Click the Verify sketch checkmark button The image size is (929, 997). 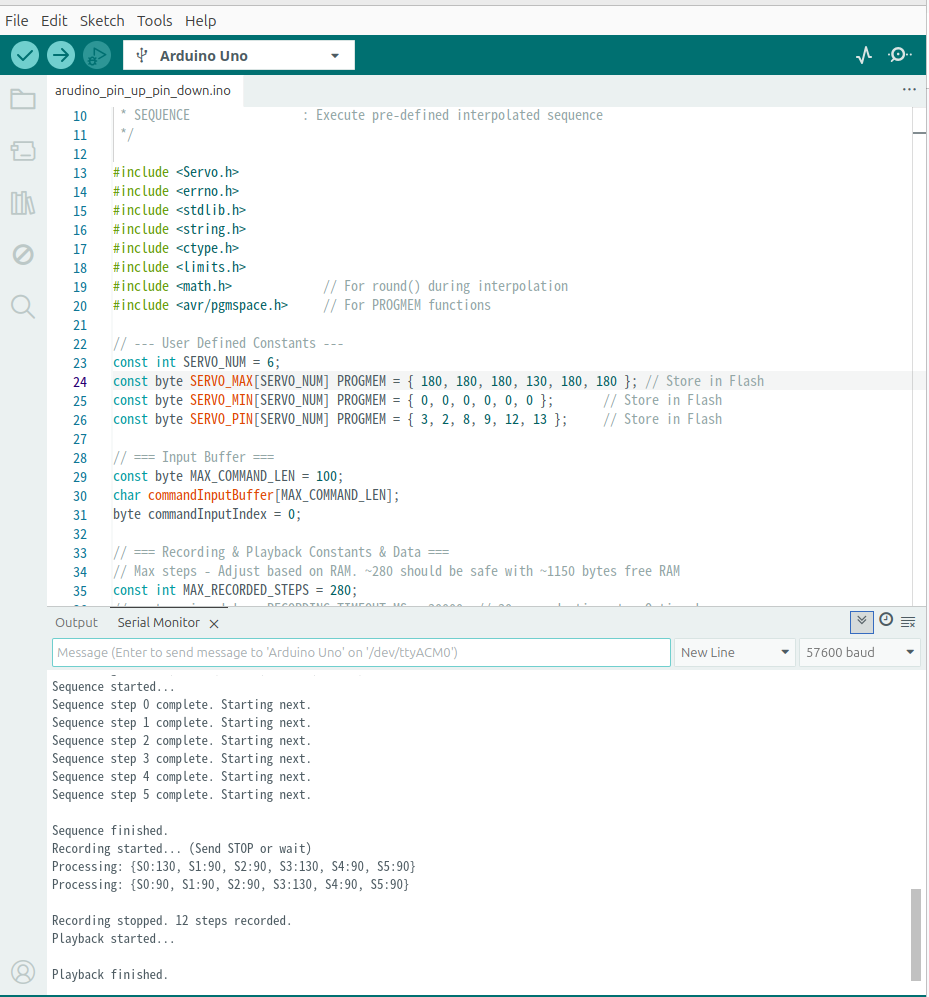[25, 55]
